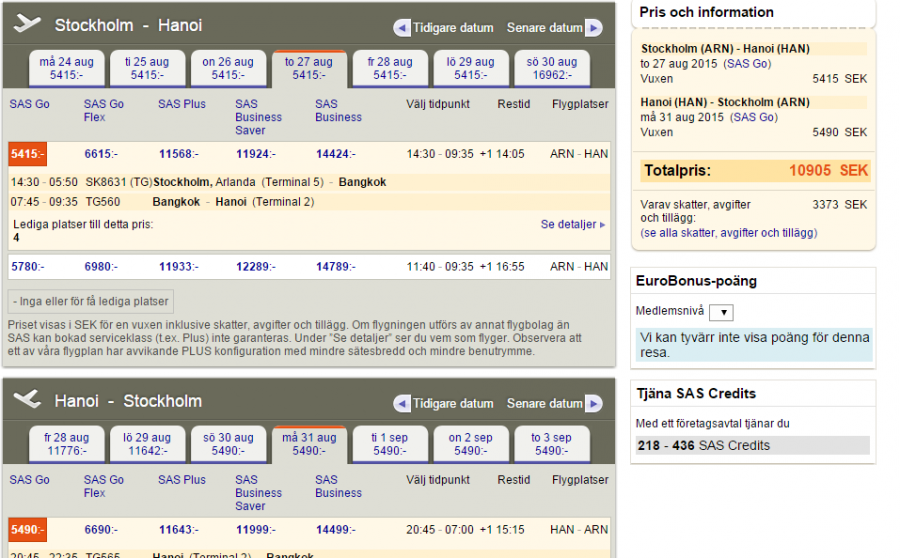Select the 5415 SAS Go outbound fare

click(x=27, y=154)
